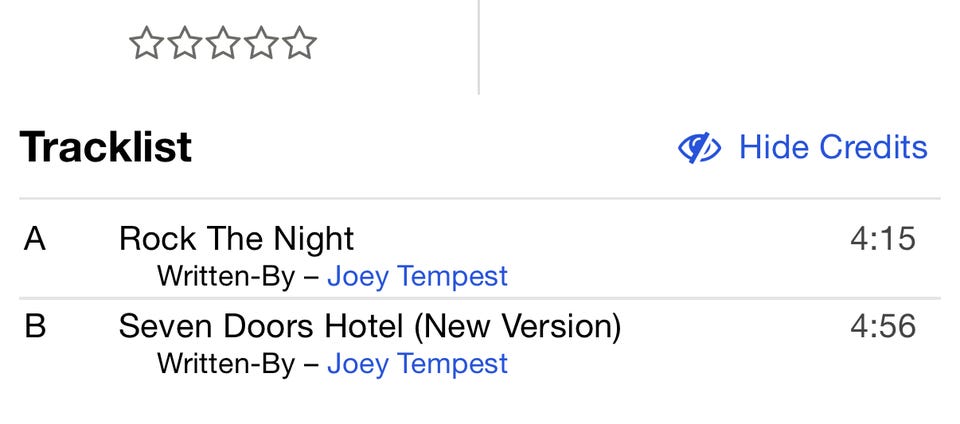Image resolution: width=960 pixels, height=424 pixels.
Task: Open Joey Tempest credit under Rock The Night
Action: [417, 276]
